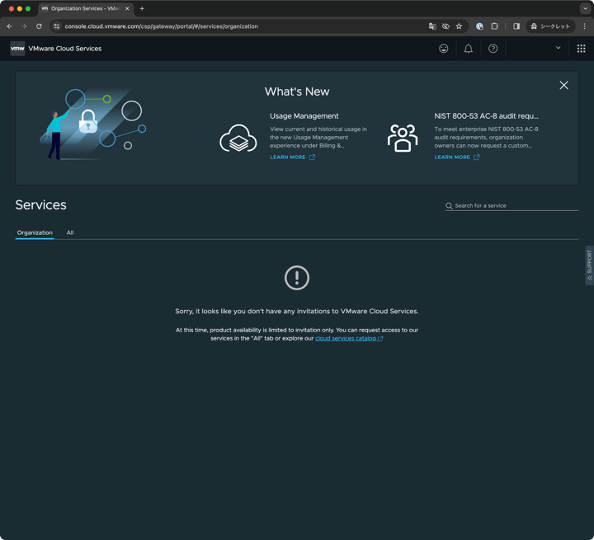Click Learn More under Usage Management
Viewport: 594px width, 540px height.
click(292, 157)
